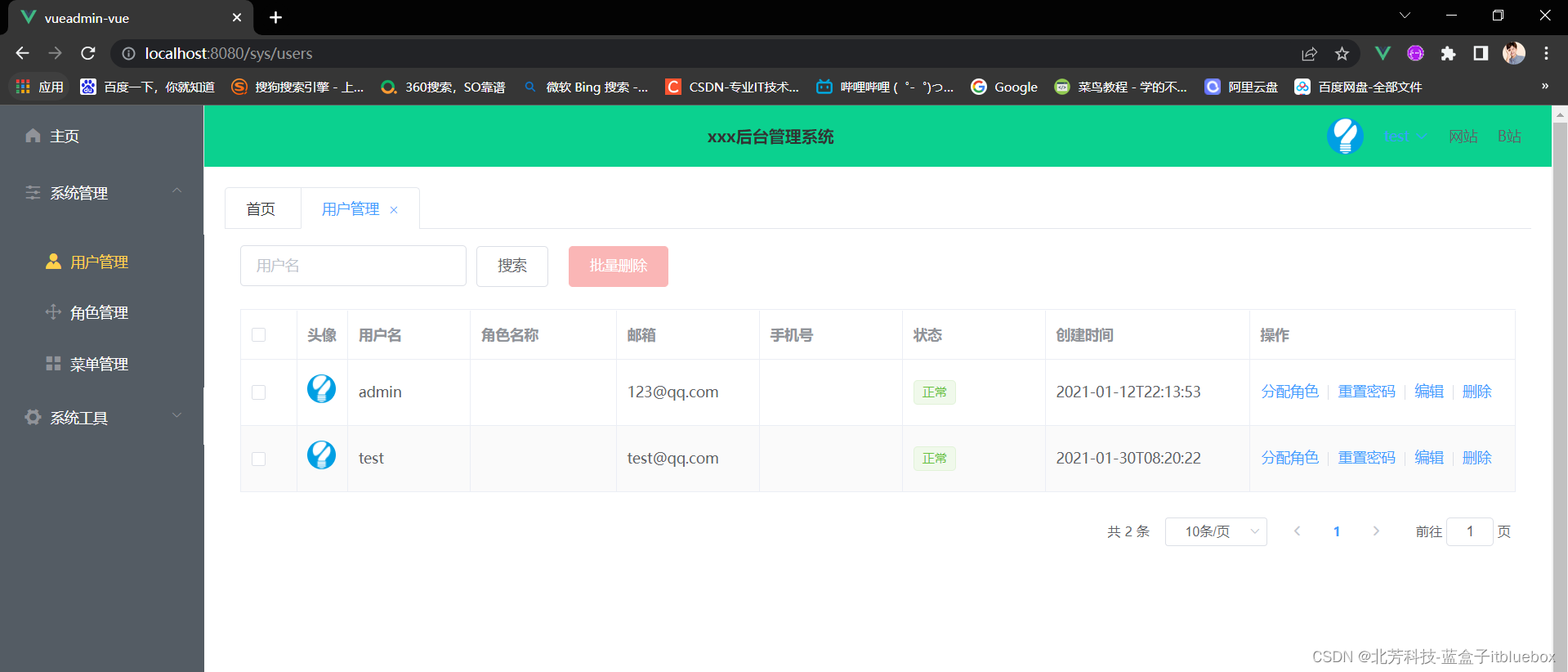Collapse the 系统管理 menu chevron
1568x672 pixels.
[x=176, y=190]
